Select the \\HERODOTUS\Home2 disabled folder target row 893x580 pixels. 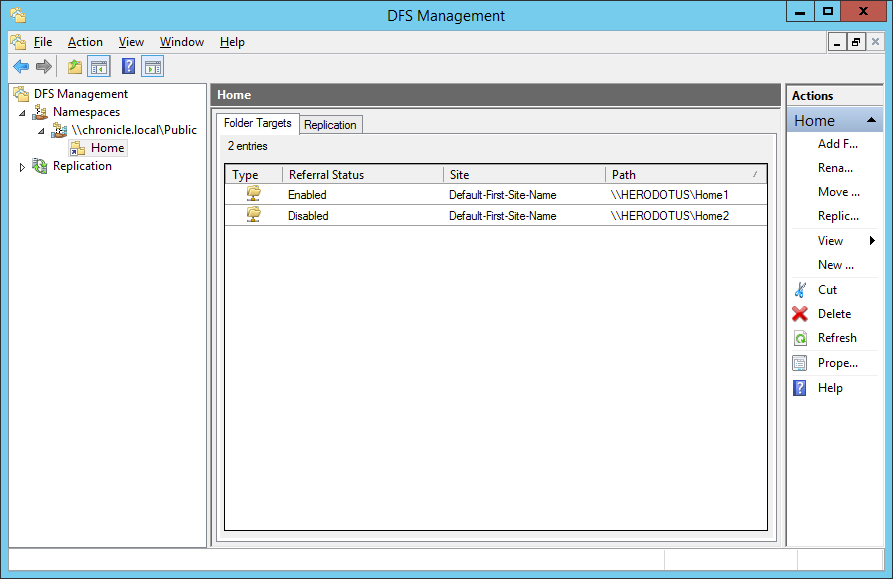tap(496, 216)
